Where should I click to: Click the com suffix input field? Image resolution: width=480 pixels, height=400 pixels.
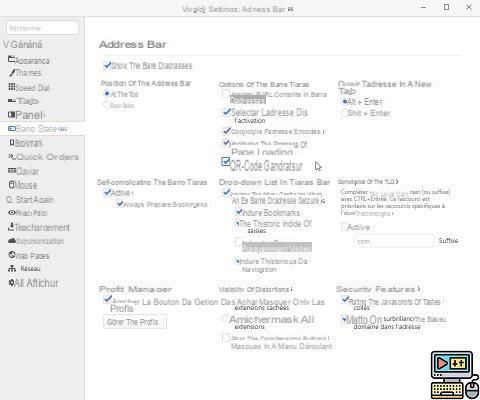coord(394,241)
